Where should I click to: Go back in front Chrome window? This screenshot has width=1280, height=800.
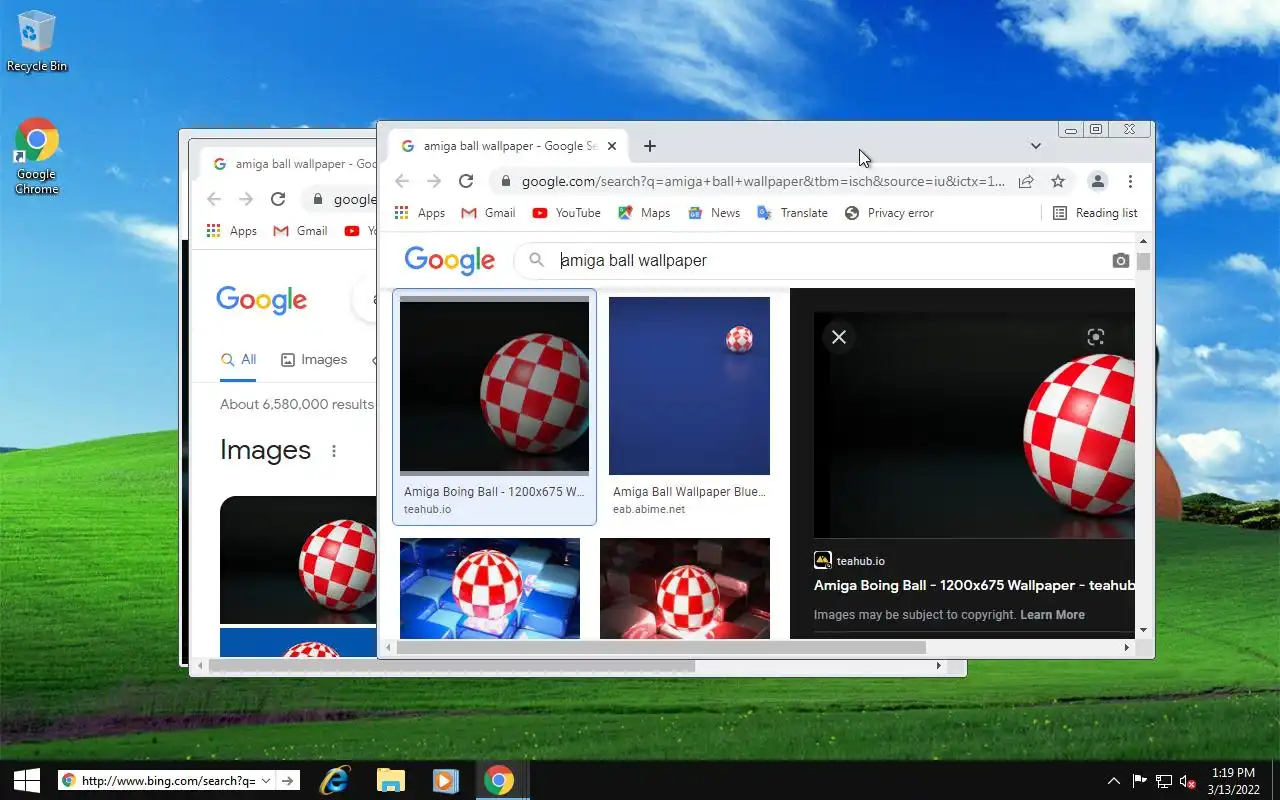click(402, 181)
